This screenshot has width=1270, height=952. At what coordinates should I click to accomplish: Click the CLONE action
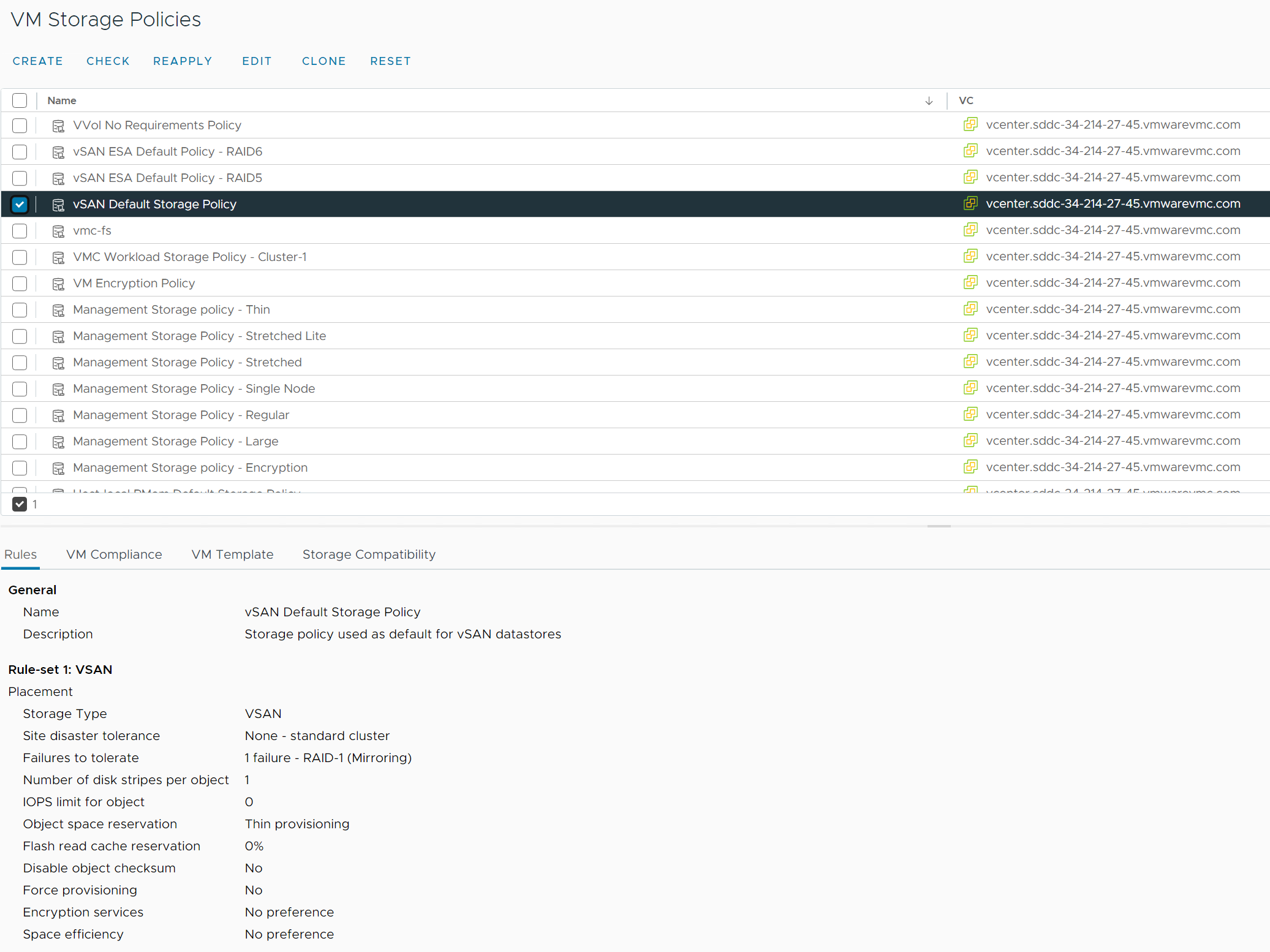tap(323, 61)
